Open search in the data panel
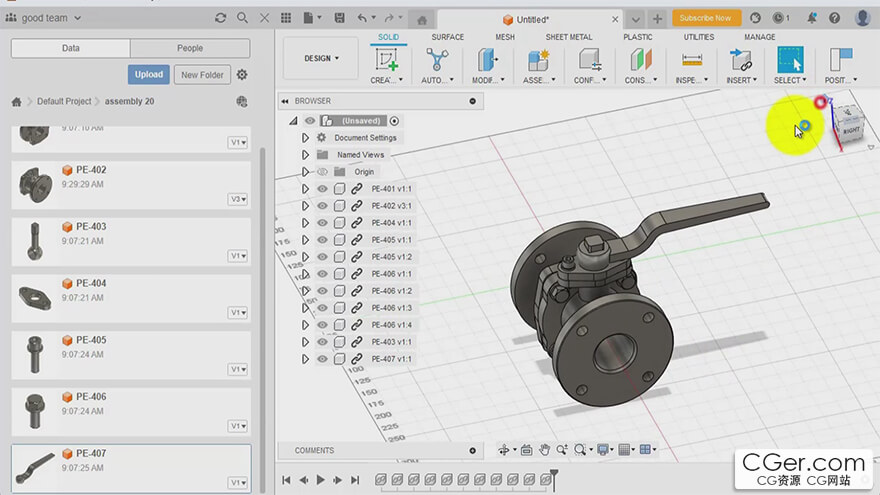The image size is (880, 495). click(242, 18)
